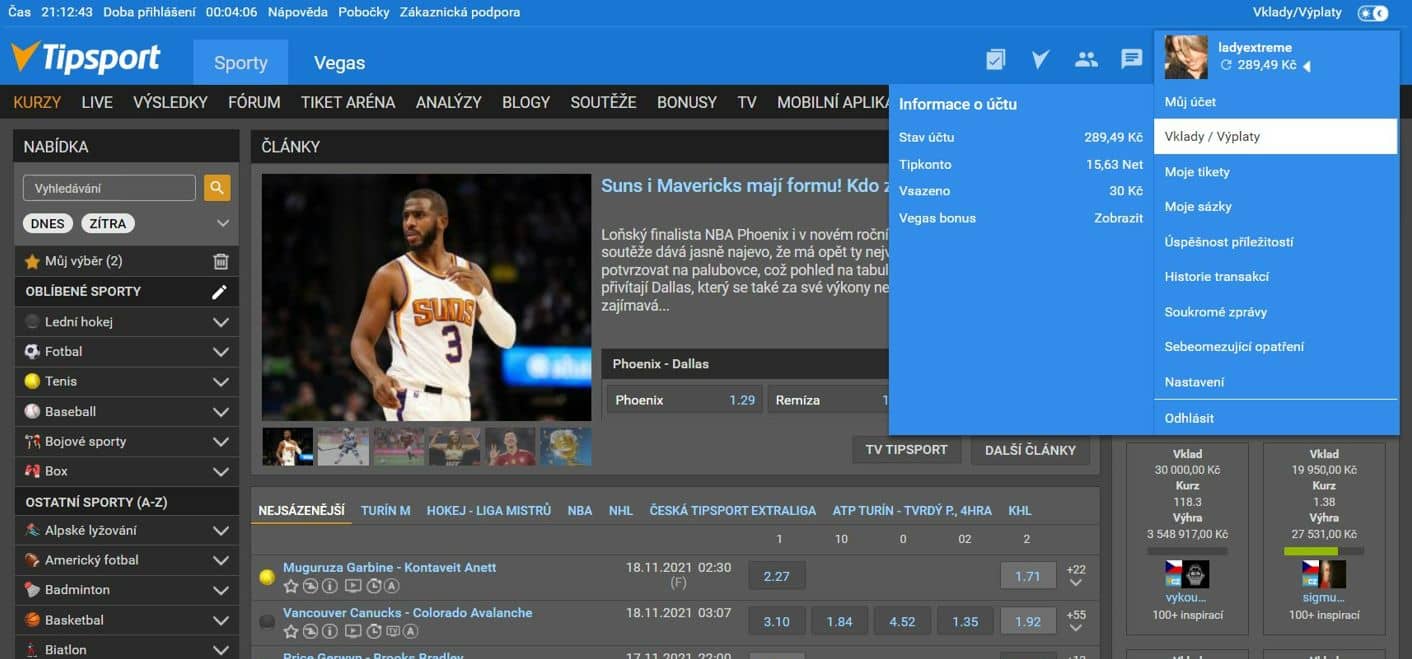The width and height of the screenshot is (1412, 659).
Task: Open ticket card with 27 531,00 Kč win
Action: (1324, 537)
